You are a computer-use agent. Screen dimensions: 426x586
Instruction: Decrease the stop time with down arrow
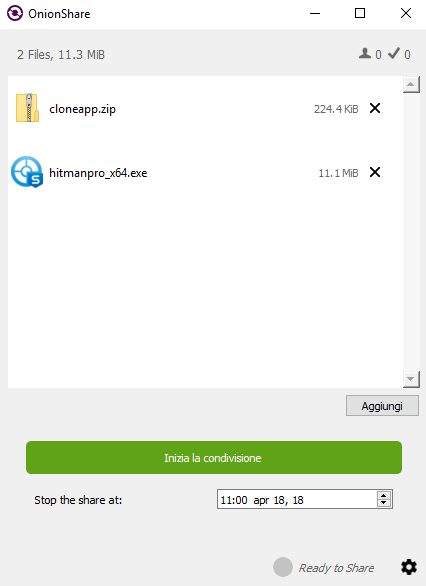coord(384,503)
